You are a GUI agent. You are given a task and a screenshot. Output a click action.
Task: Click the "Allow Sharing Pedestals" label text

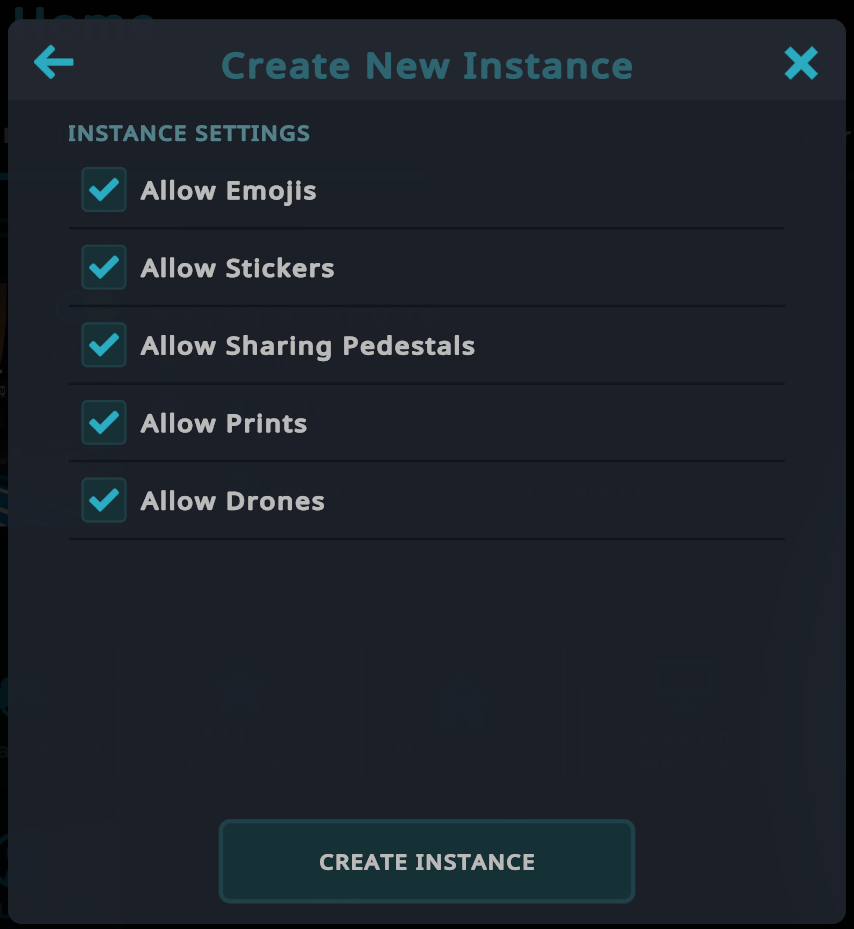tap(308, 346)
